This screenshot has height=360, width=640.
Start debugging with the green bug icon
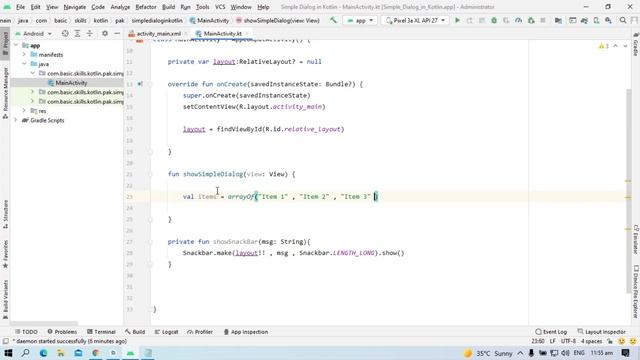tap(494, 20)
